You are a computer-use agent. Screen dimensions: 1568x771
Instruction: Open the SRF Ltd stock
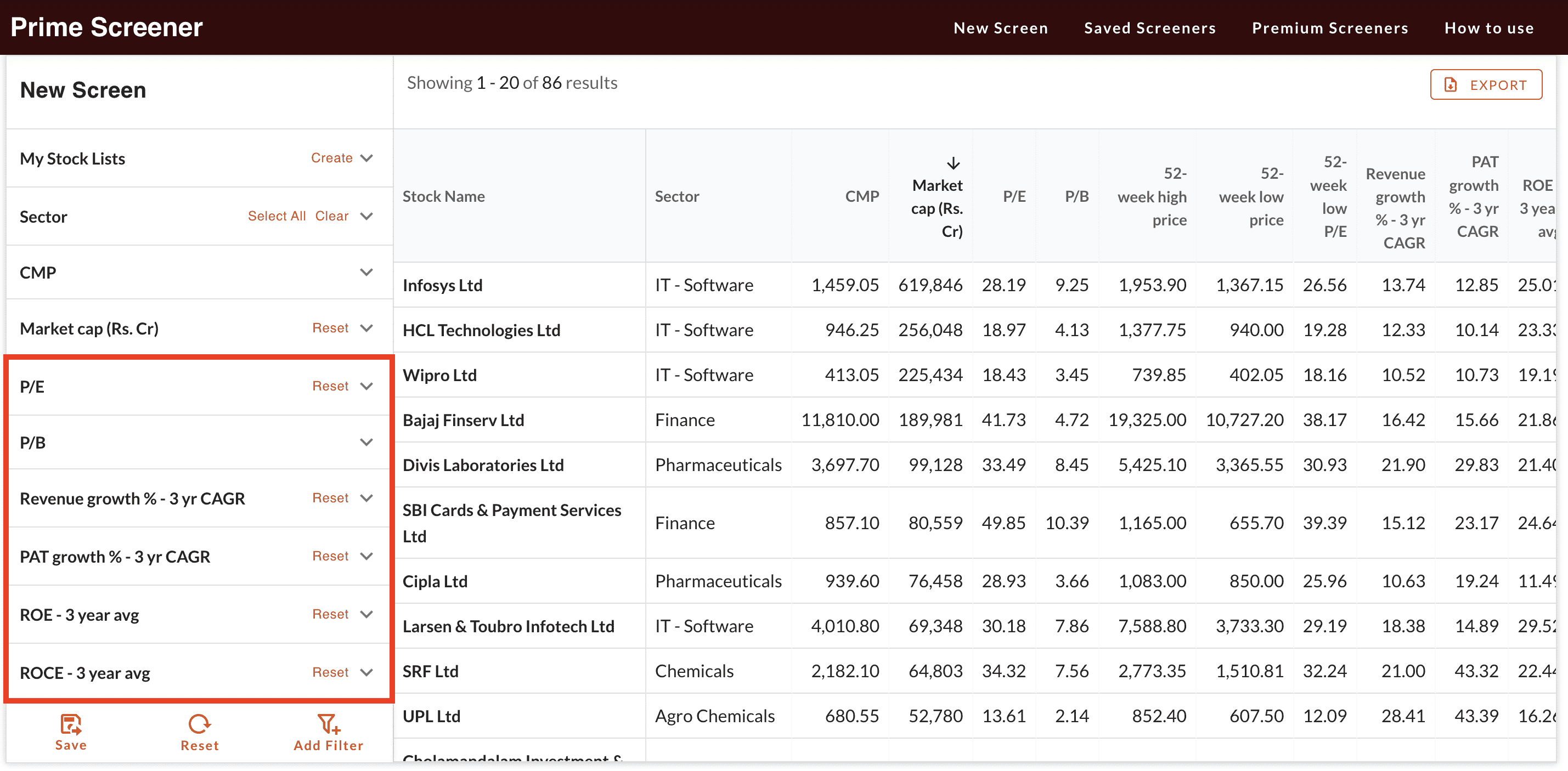tap(430, 671)
